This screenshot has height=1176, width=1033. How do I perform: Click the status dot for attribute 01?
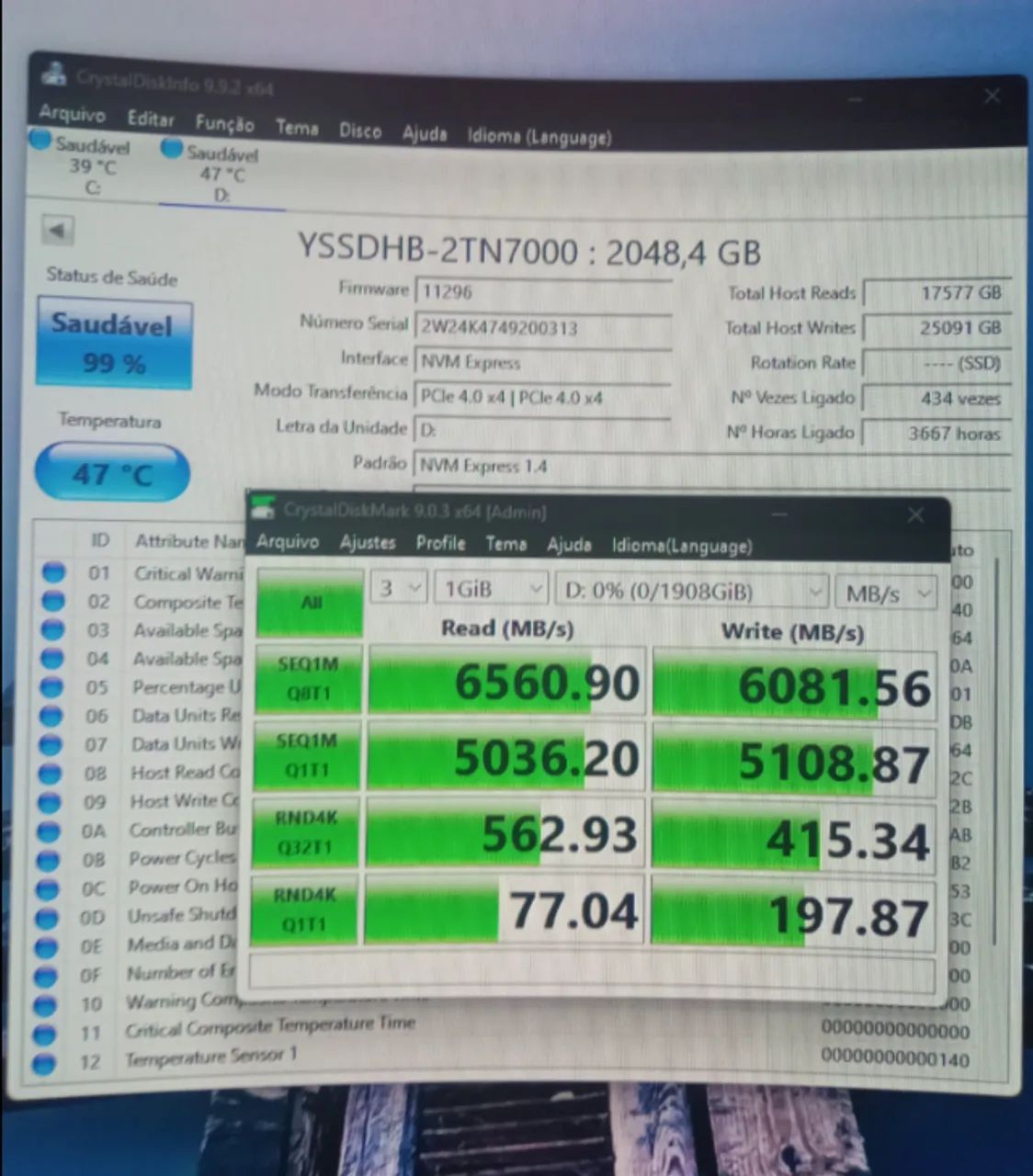pyautogui.click(x=54, y=572)
